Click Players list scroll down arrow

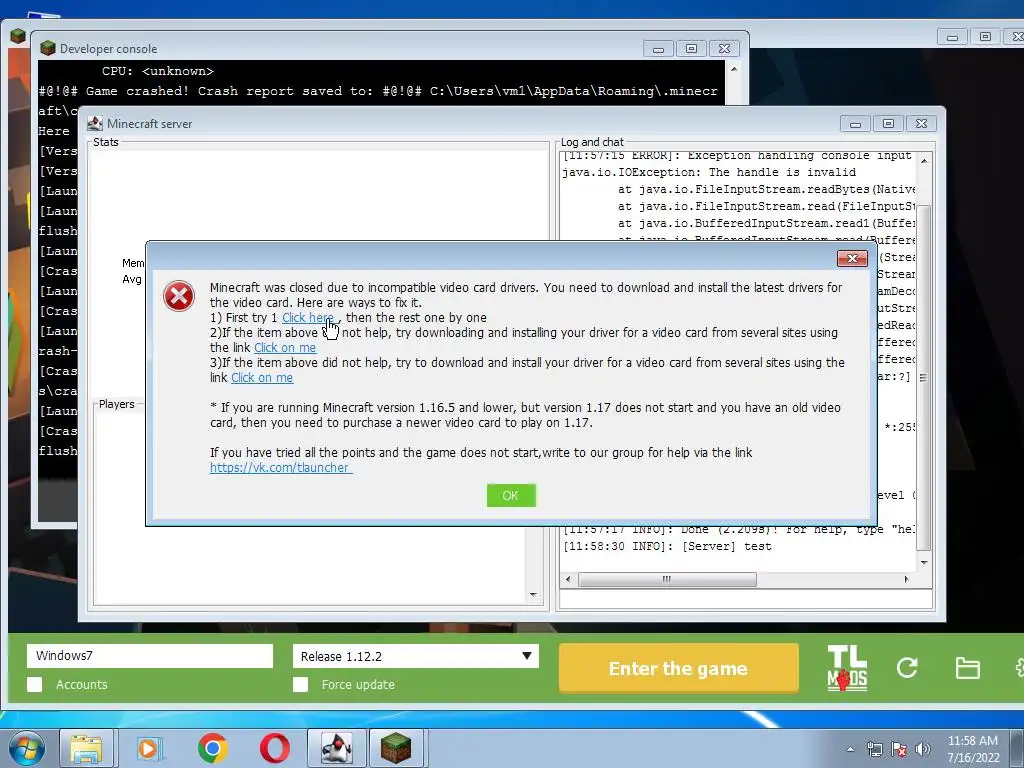coord(534,594)
